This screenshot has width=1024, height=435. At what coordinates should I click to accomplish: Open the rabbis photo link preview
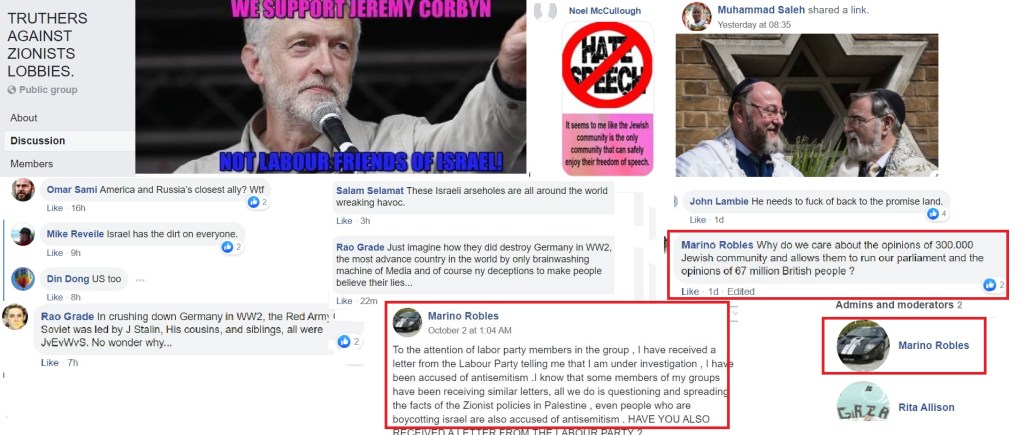tap(807, 105)
